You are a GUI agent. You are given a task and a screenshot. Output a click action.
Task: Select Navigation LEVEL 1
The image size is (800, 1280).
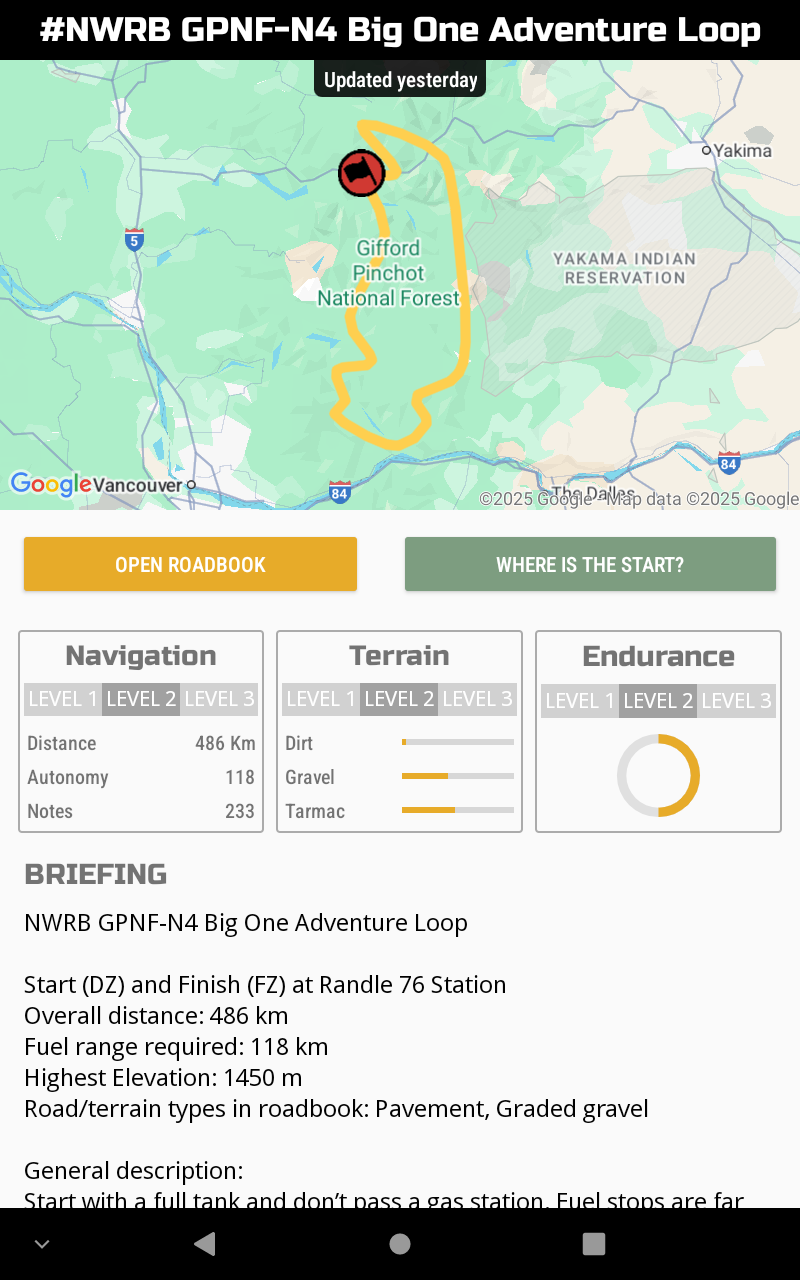(63, 699)
